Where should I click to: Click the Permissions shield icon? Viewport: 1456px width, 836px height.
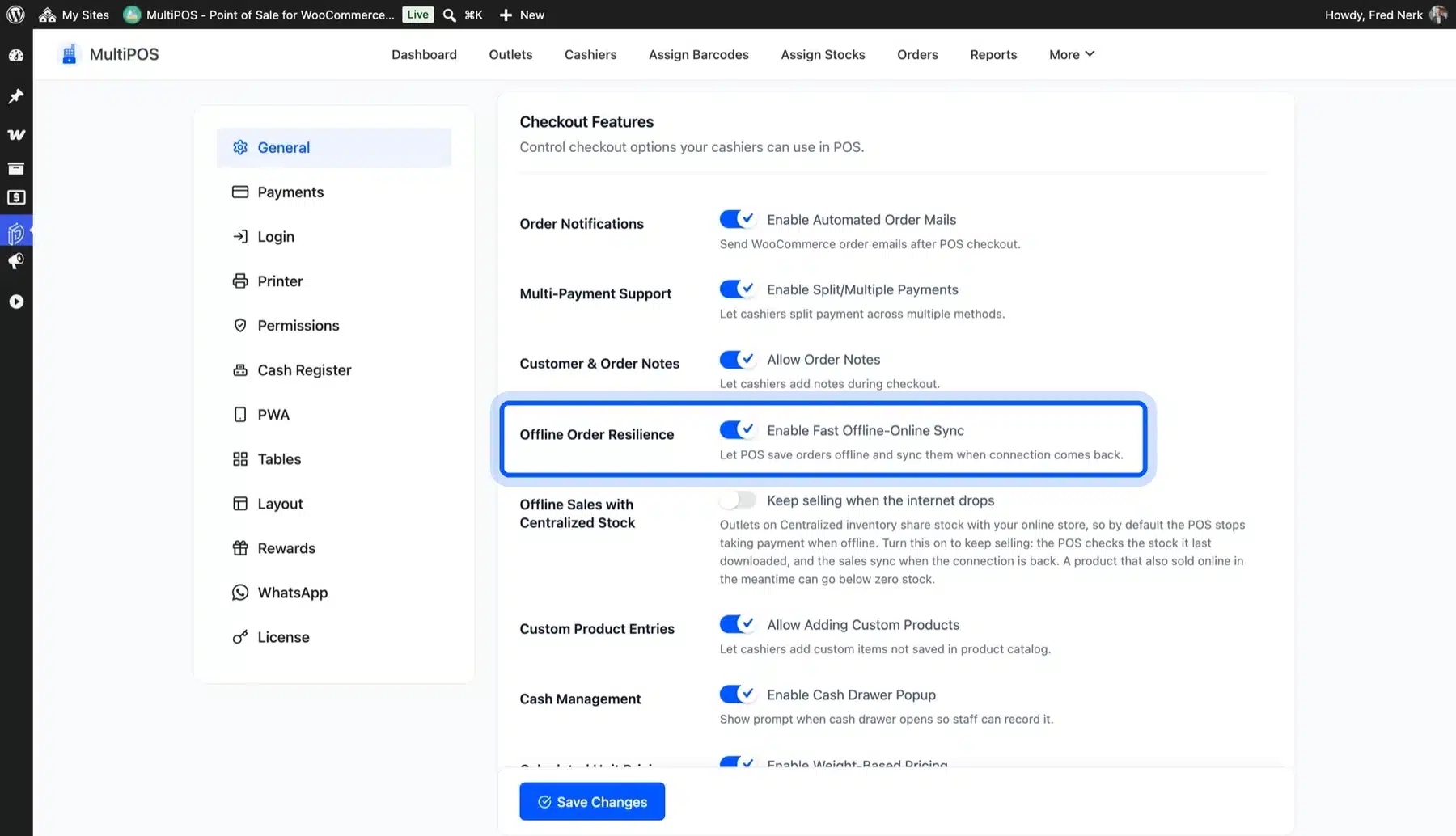[240, 325]
